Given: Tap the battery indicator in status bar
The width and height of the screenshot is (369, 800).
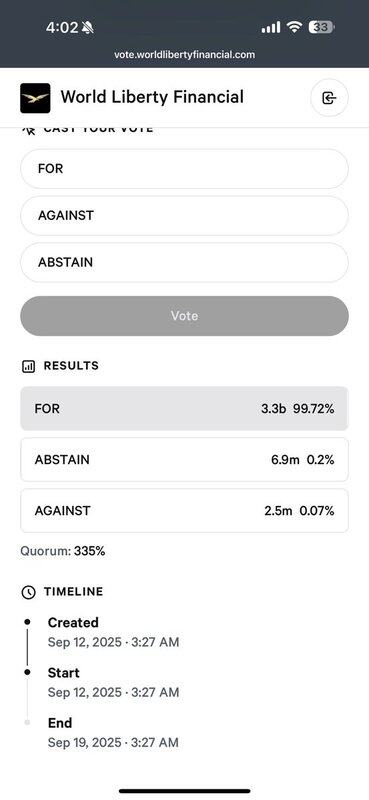Looking at the screenshot, I should (322, 27).
